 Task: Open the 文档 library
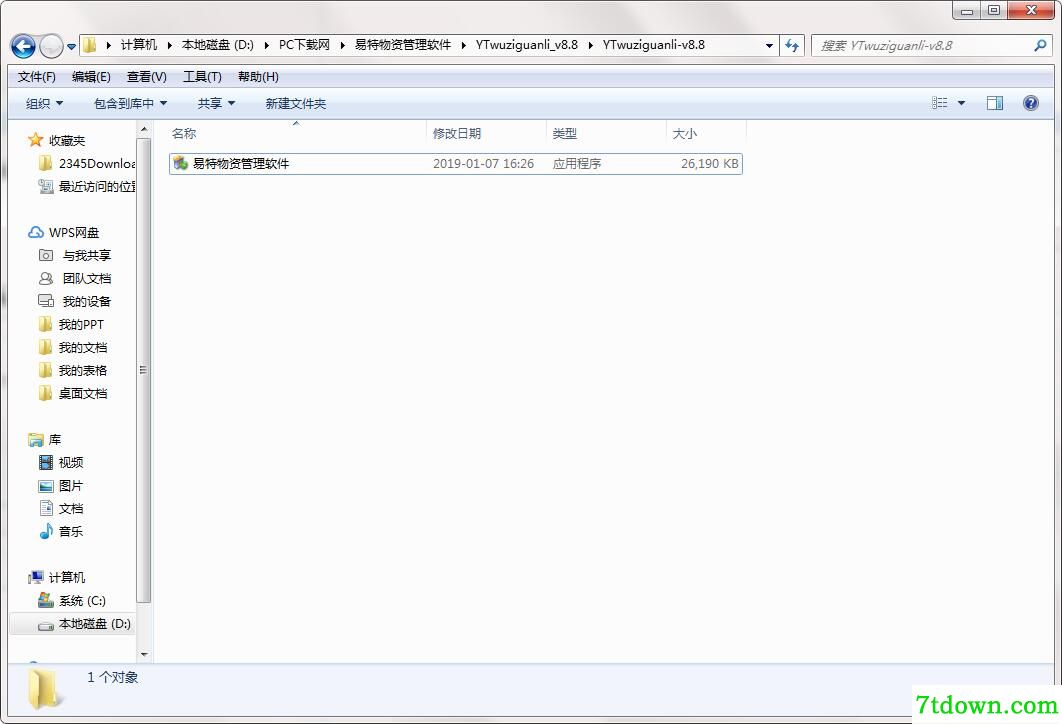70,509
